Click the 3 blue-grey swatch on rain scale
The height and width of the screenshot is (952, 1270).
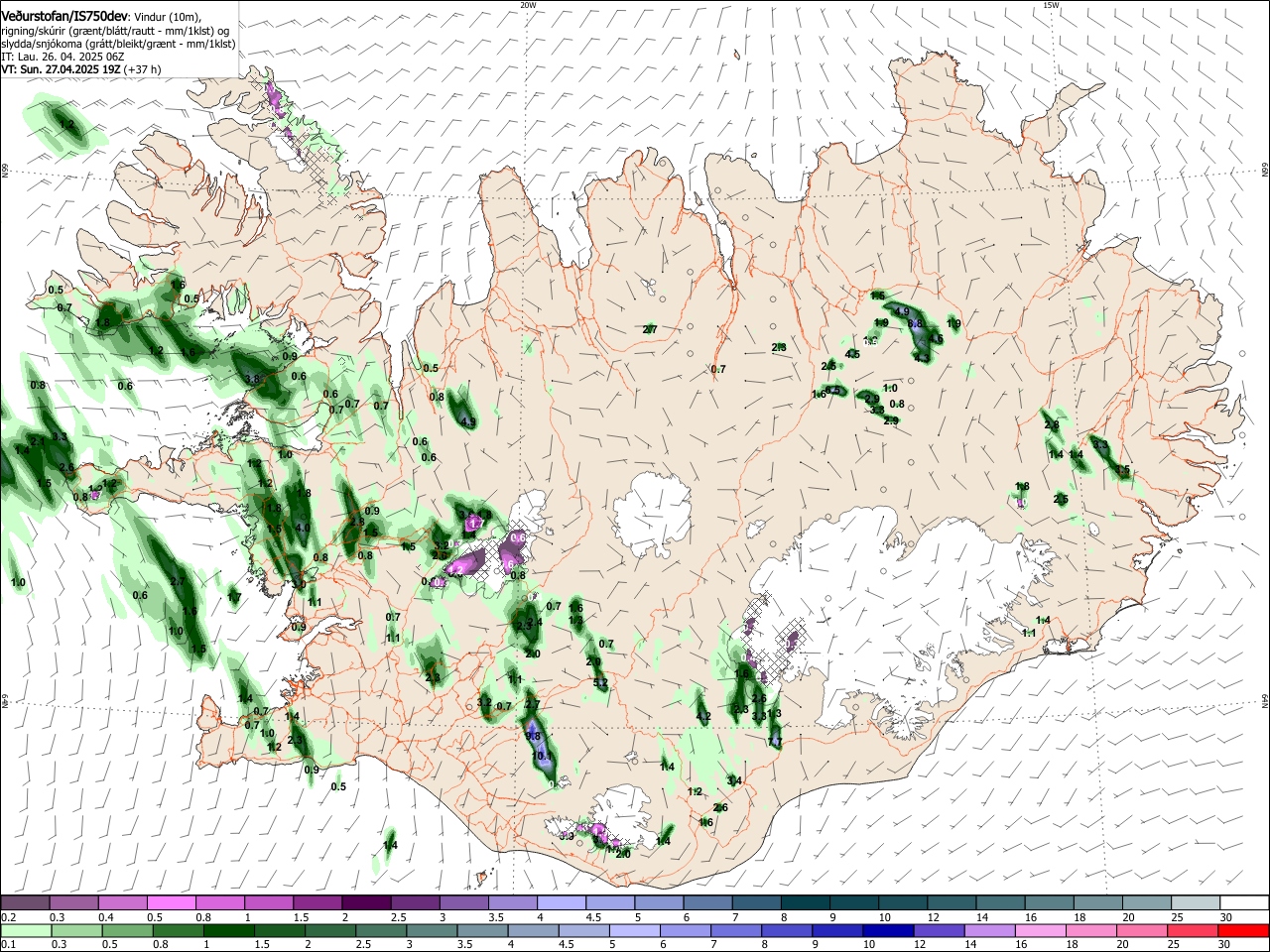(x=432, y=930)
